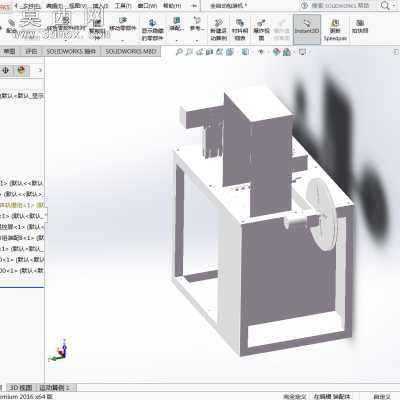Open the search options dropdown arrow
The image size is (400, 400).
coord(393,6)
